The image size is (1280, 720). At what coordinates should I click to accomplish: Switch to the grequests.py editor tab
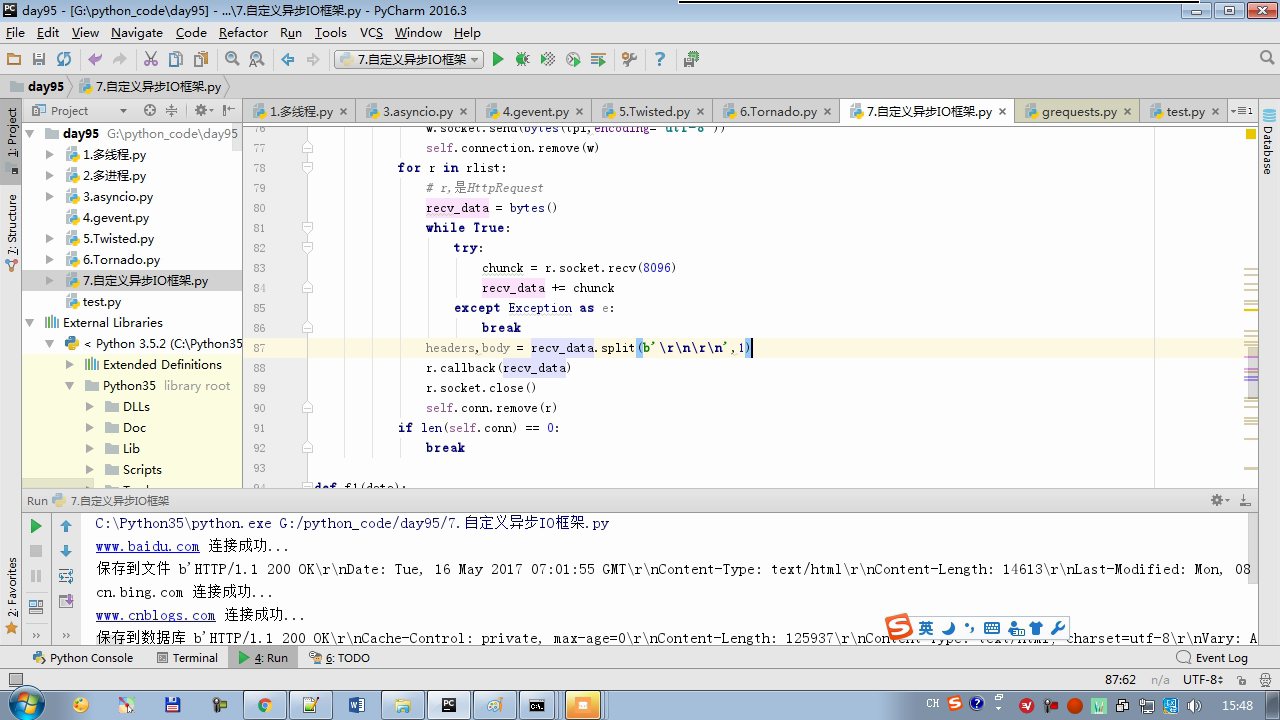(x=1078, y=111)
